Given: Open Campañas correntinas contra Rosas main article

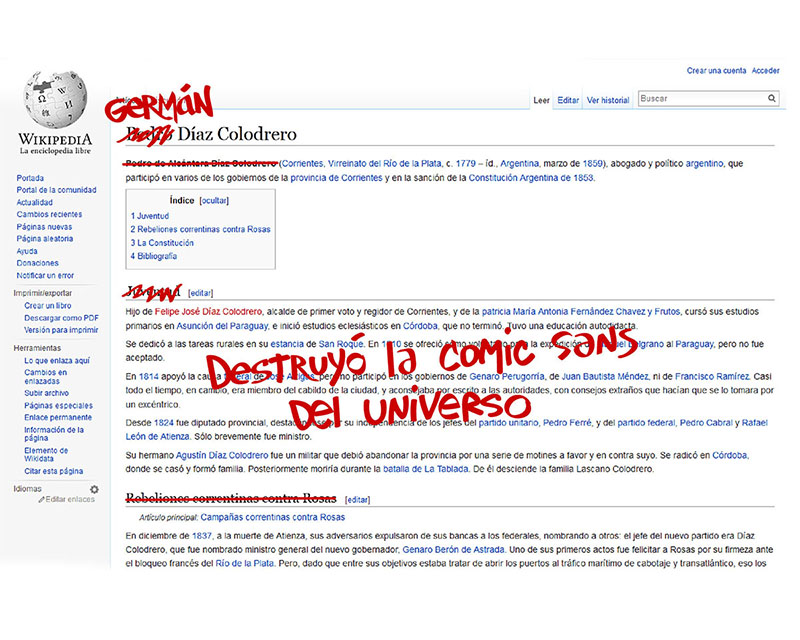Looking at the screenshot, I should click(272, 517).
